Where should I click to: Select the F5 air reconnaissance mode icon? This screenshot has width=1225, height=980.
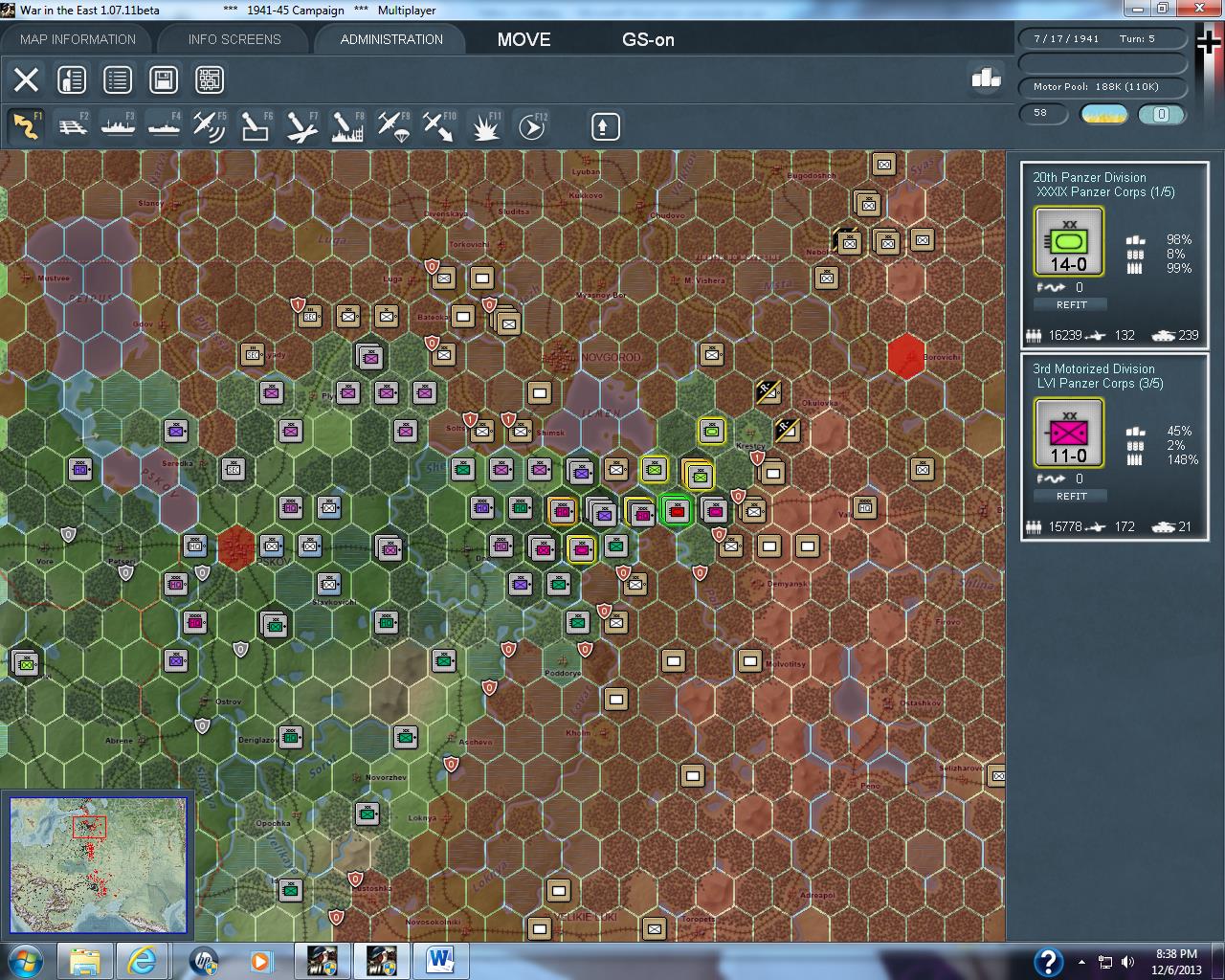210,126
